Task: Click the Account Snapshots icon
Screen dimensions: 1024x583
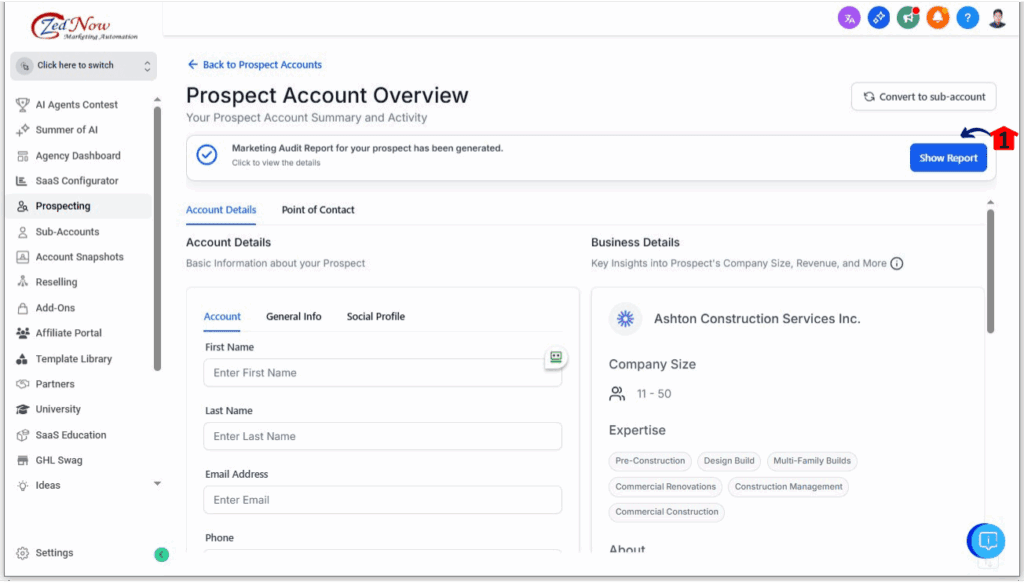Action: point(22,257)
